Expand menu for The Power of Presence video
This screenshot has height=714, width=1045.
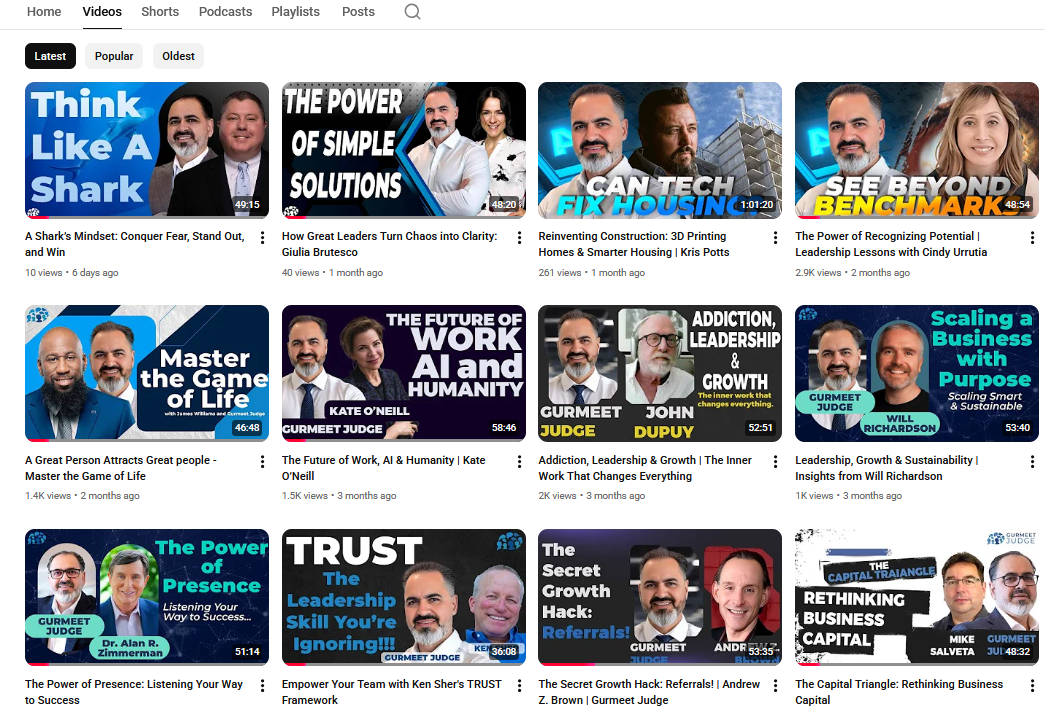point(263,686)
